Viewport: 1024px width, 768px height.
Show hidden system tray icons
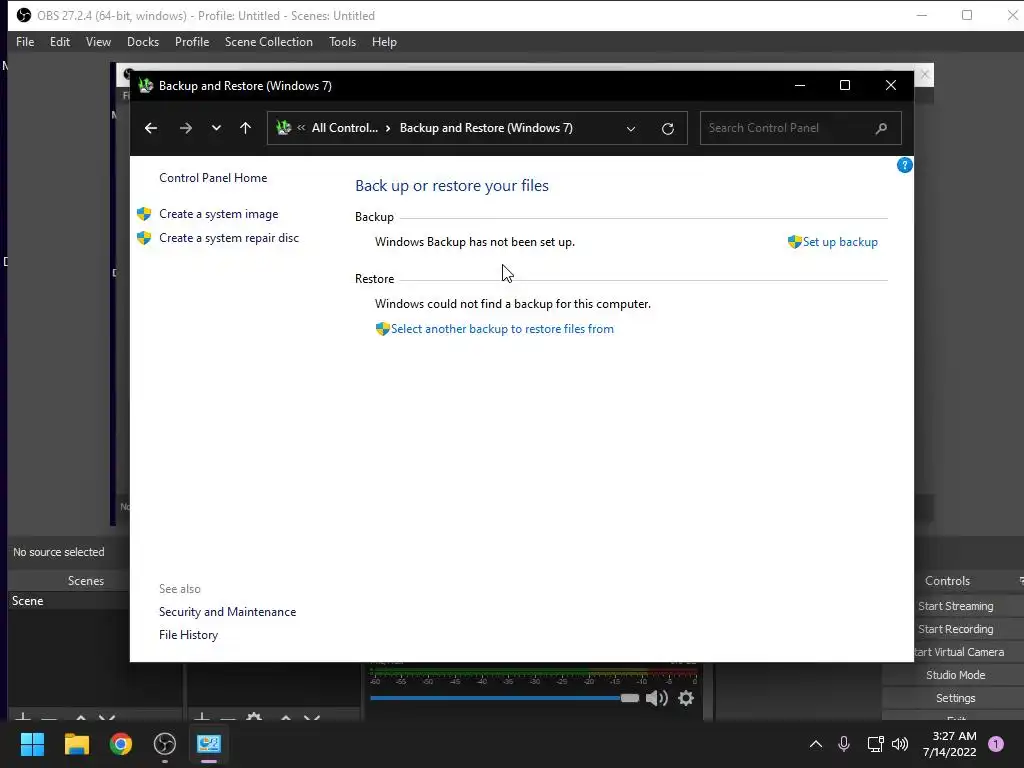(x=816, y=744)
